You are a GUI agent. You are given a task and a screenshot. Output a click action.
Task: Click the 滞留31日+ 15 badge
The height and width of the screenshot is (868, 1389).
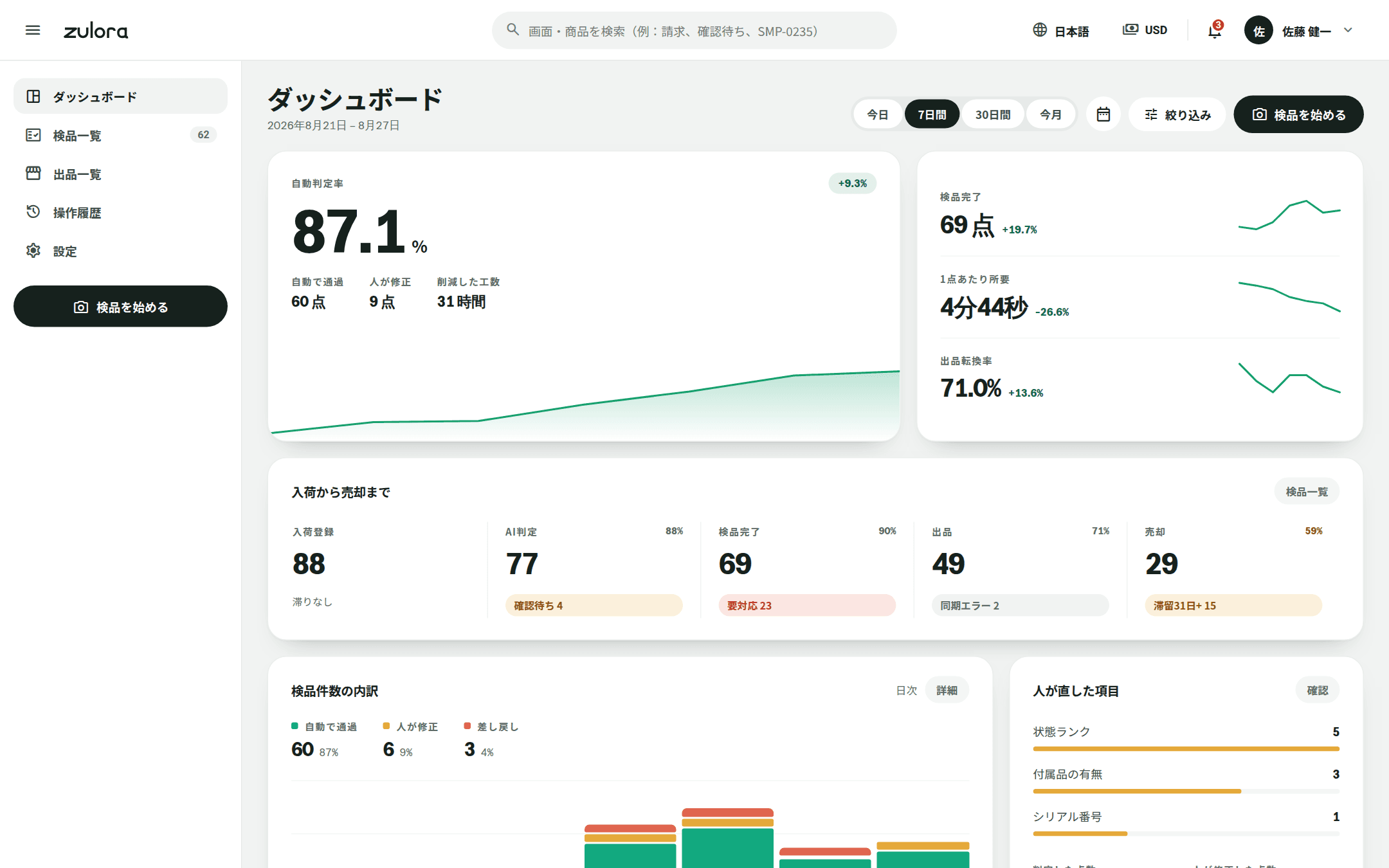1233,605
